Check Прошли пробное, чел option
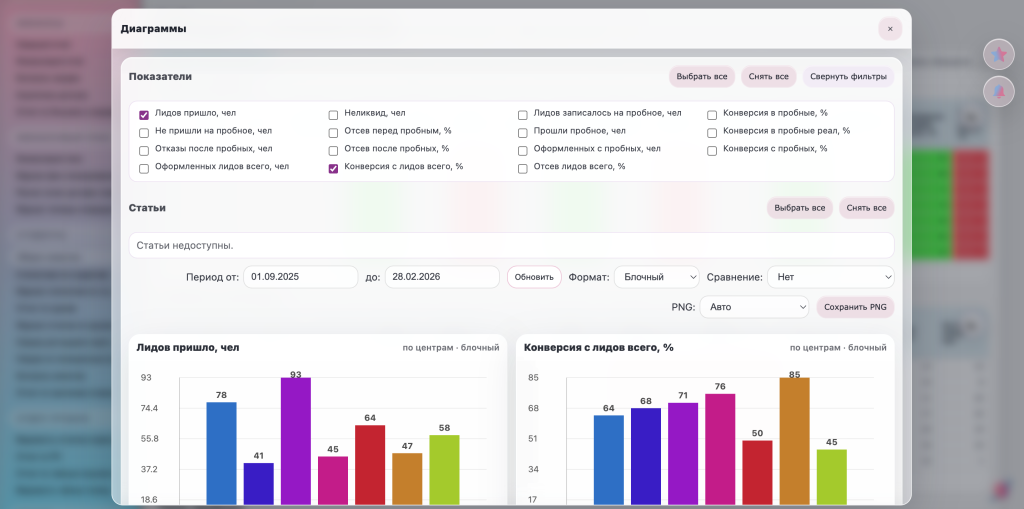Viewport: 1024px width, 509px height. click(x=522, y=132)
